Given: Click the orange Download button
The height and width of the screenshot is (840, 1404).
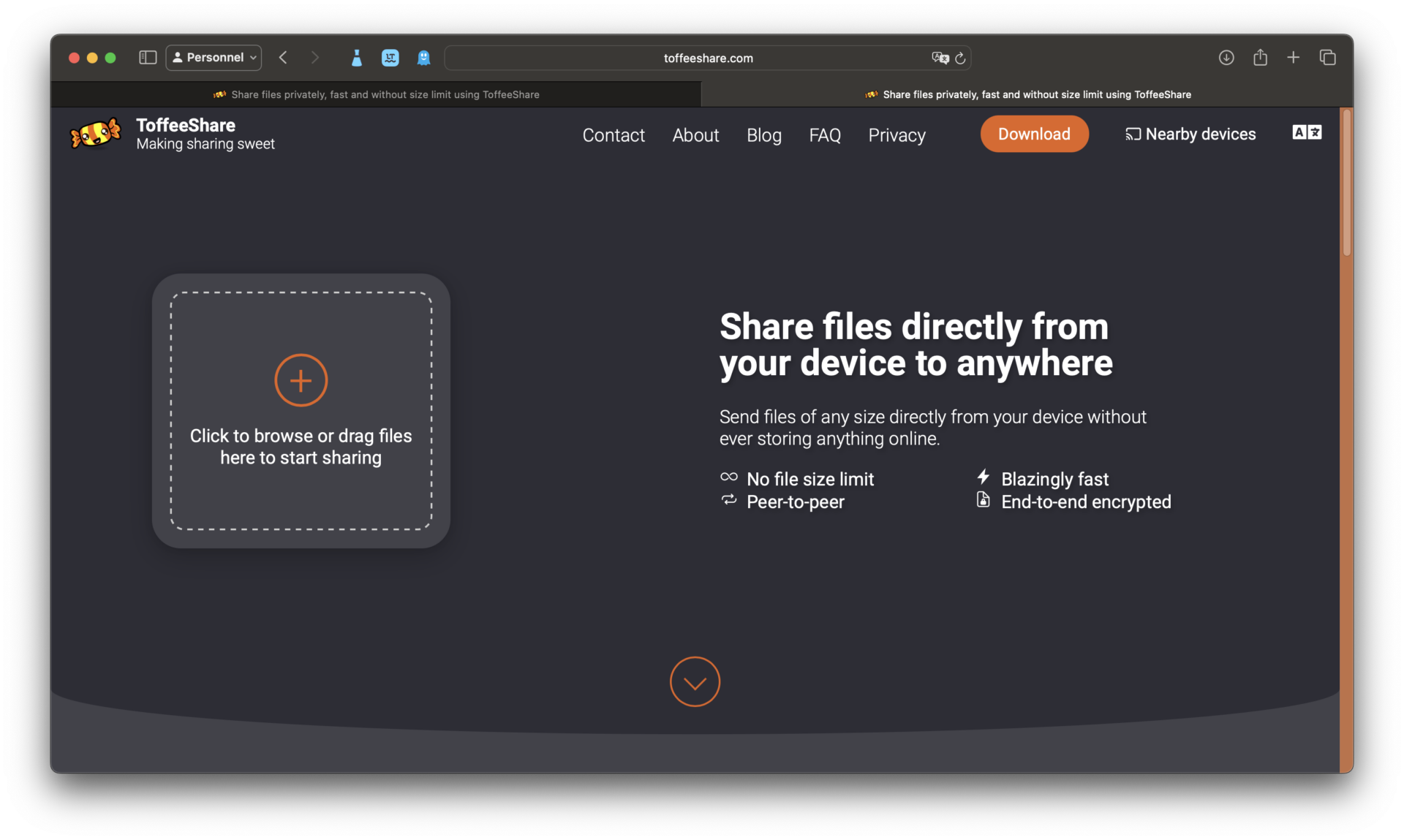Looking at the screenshot, I should click(x=1034, y=134).
